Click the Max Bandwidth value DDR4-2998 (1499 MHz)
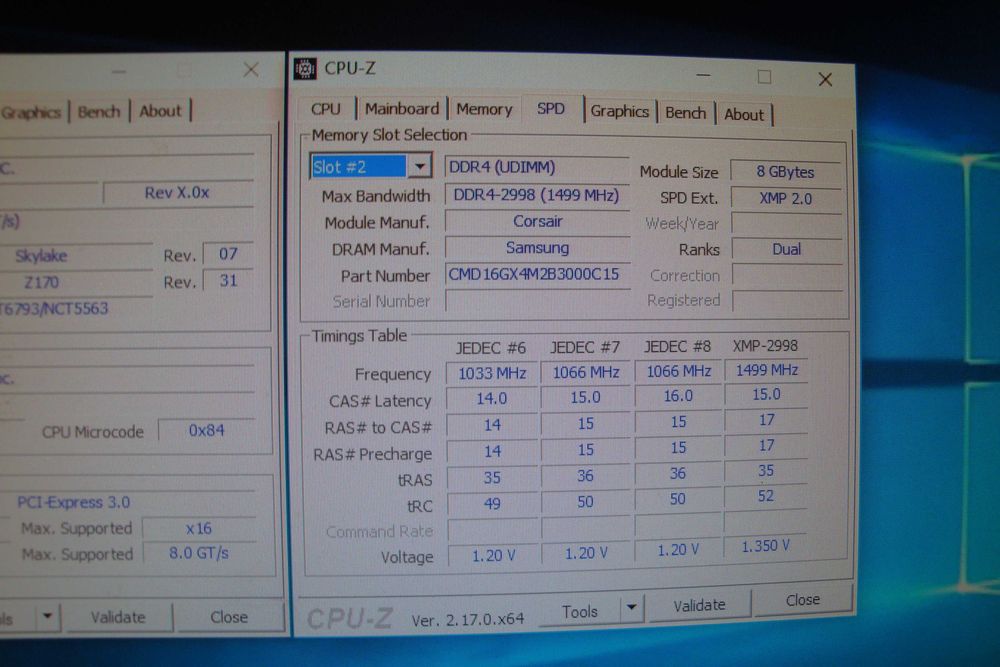The image size is (1000, 667). pyautogui.click(x=537, y=195)
